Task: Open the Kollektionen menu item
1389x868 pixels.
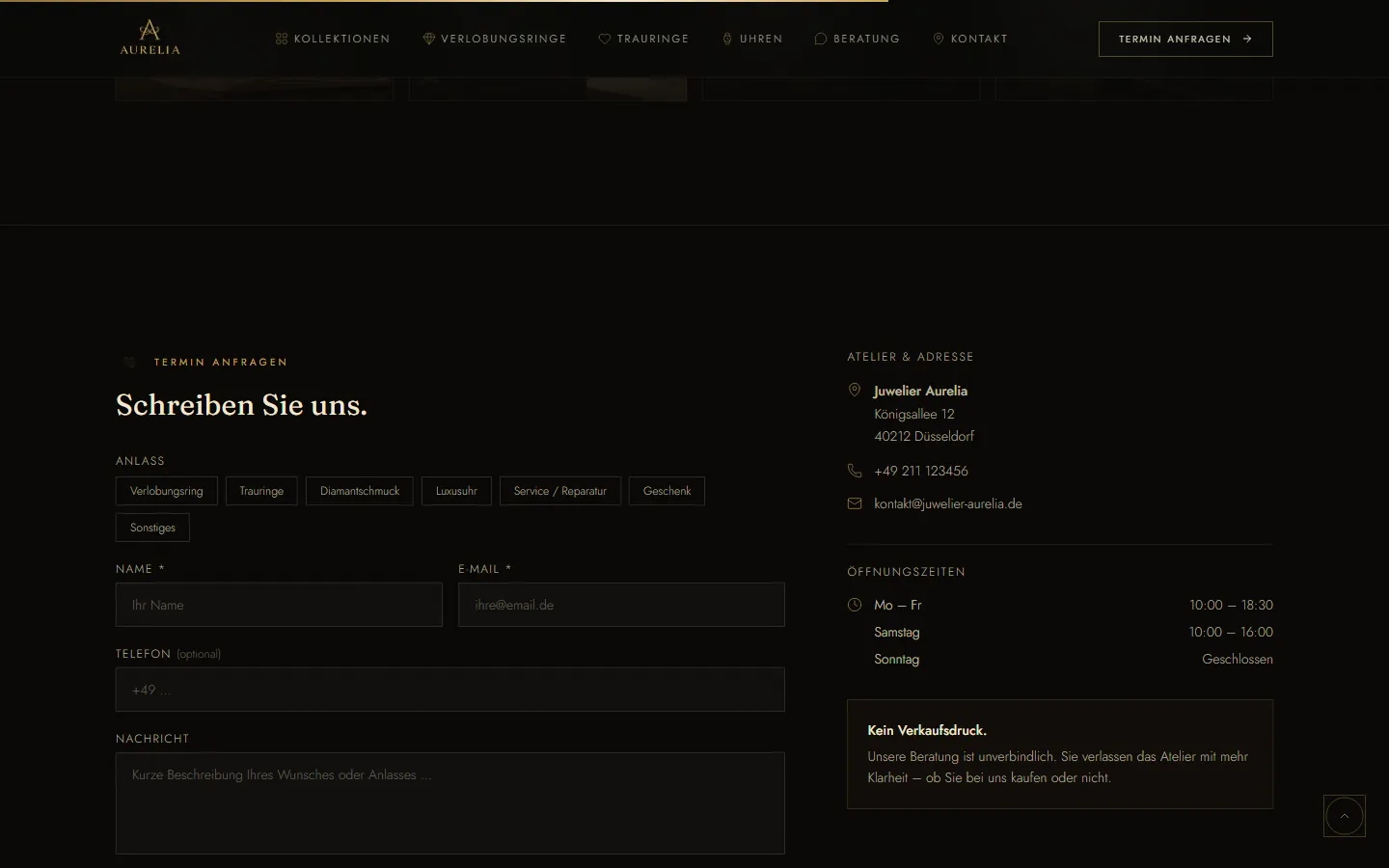Action: tap(333, 39)
